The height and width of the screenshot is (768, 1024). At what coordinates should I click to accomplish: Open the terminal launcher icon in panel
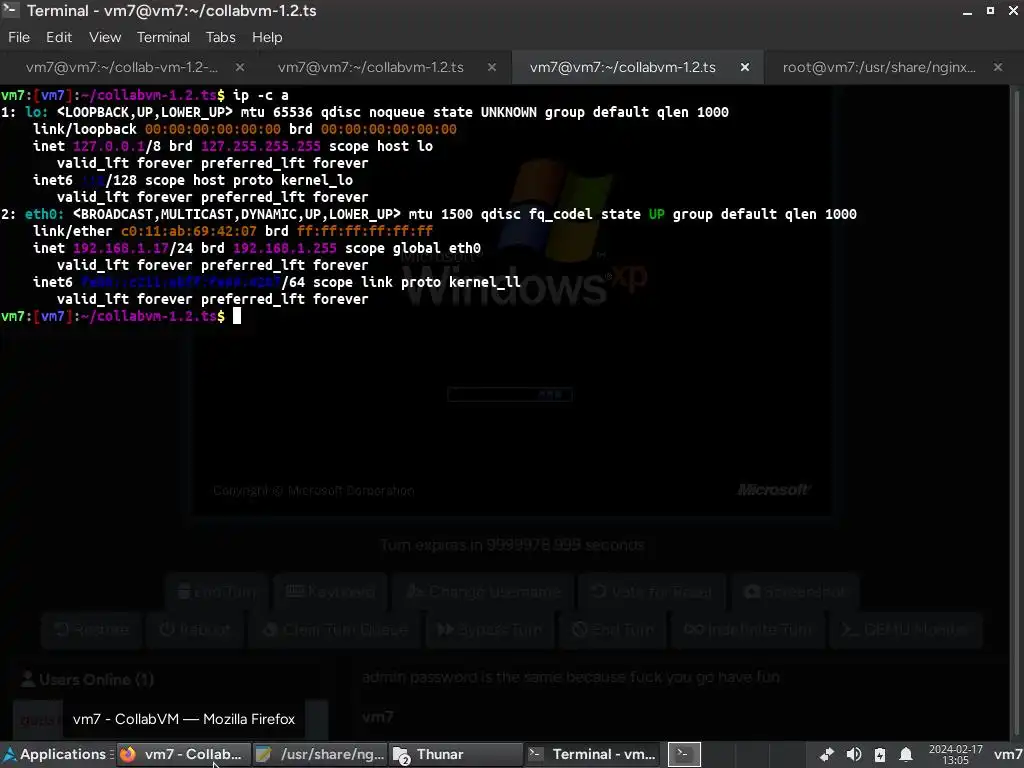click(684, 754)
